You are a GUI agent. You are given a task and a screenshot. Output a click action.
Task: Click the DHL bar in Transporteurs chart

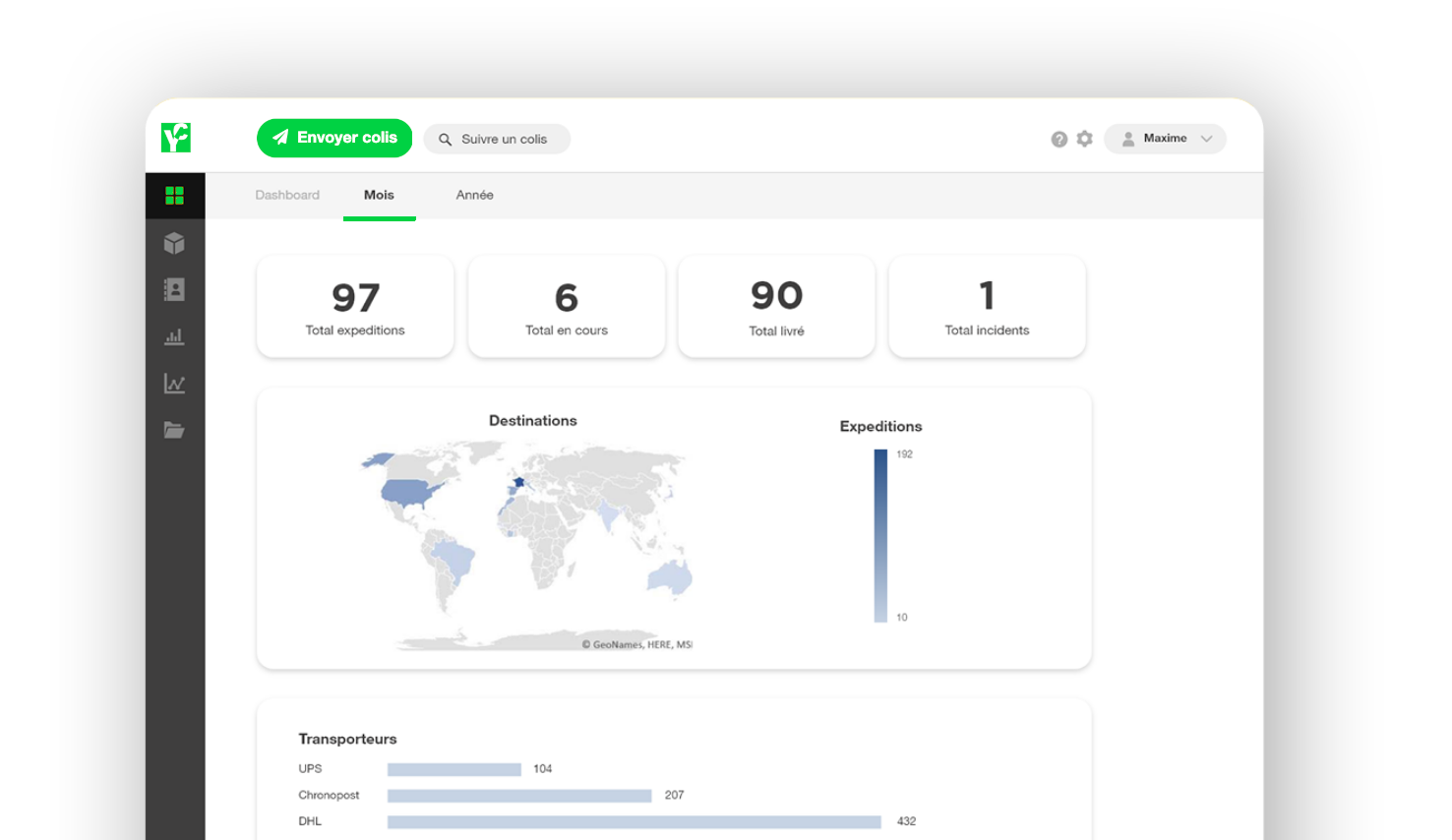(635, 822)
